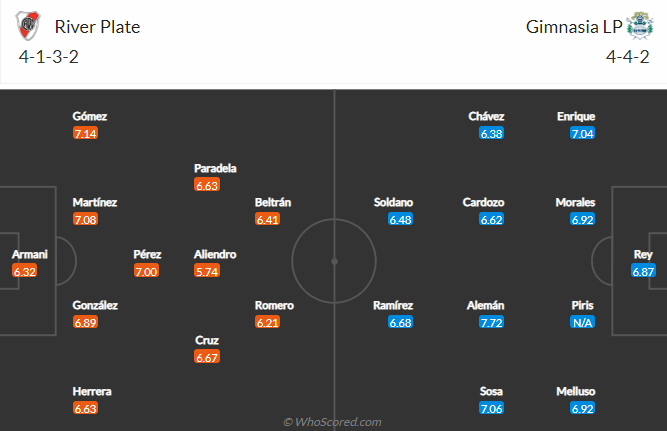Select Gómez's 7.14 rating badge
This screenshot has width=667, height=431.
point(85,134)
